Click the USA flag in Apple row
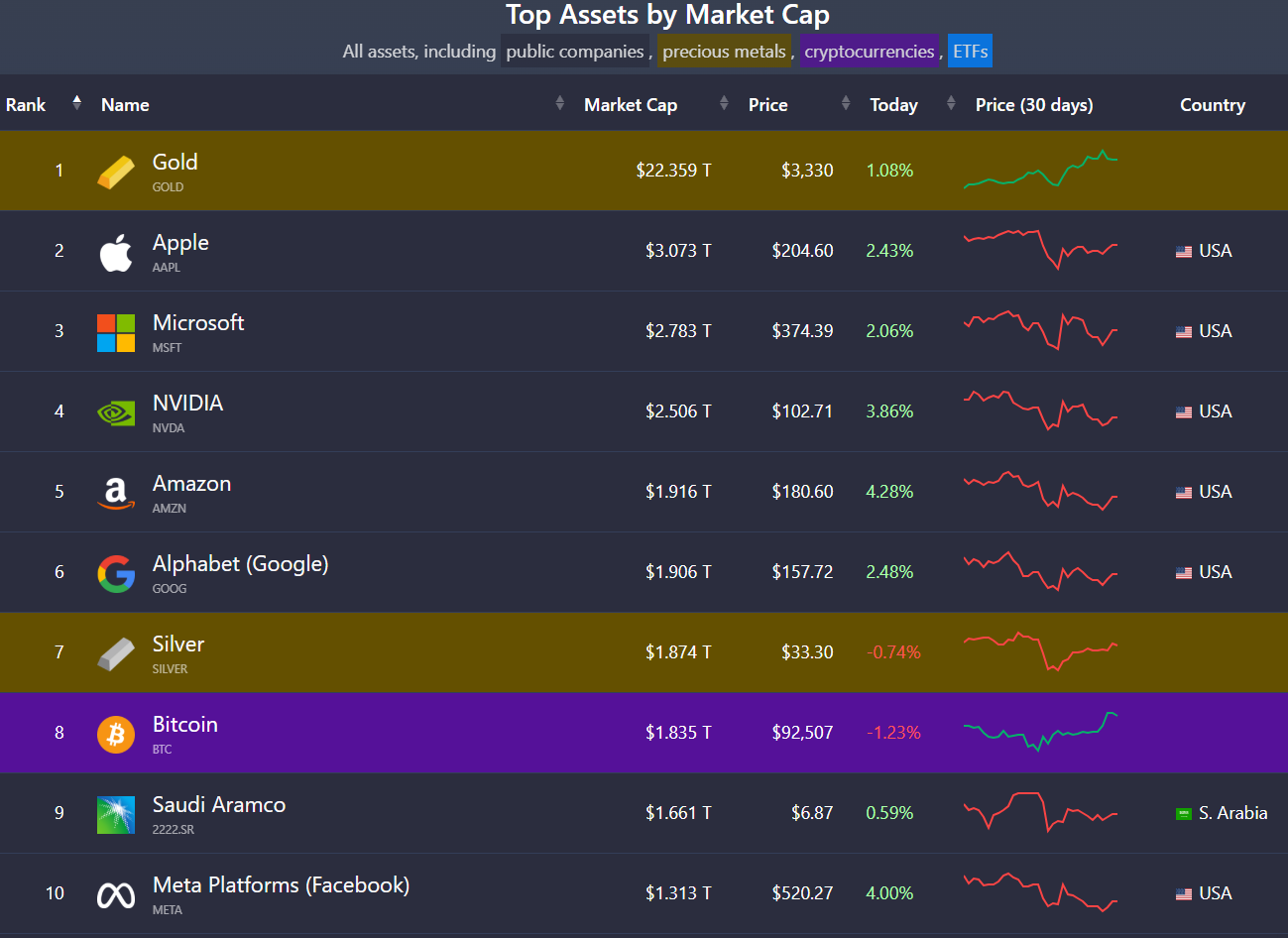 click(1184, 252)
